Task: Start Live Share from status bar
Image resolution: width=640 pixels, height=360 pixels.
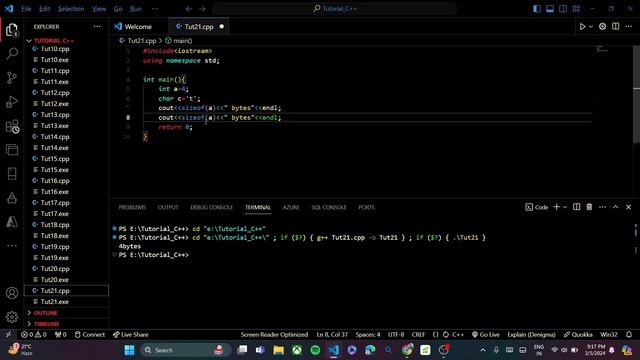Action: (x=131, y=335)
